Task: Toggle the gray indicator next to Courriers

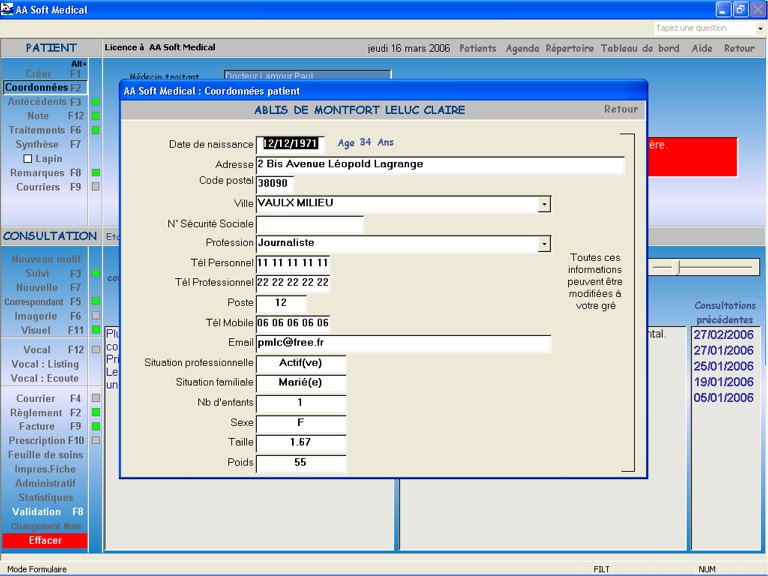Action: coord(96,187)
